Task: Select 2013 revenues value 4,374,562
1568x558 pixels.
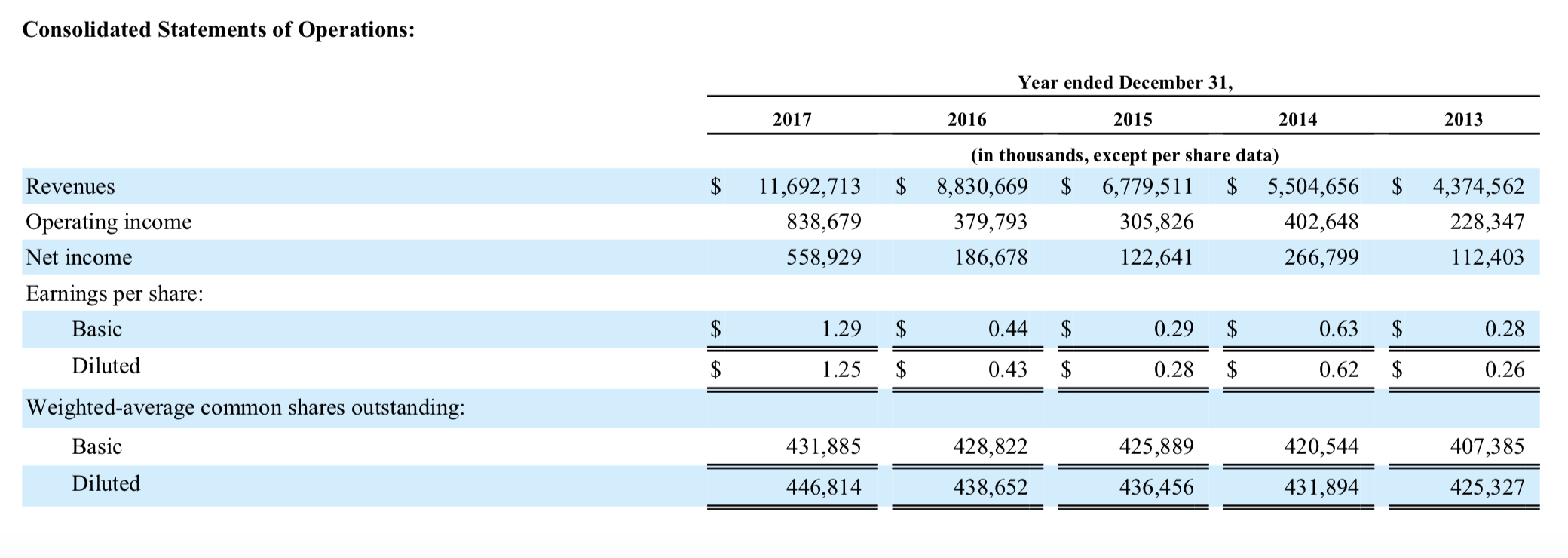Action: pyautogui.click(x=1479, y=186)
